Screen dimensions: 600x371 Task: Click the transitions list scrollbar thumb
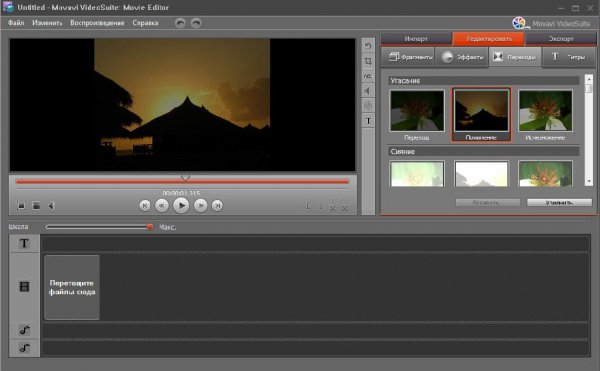point(589,88)
